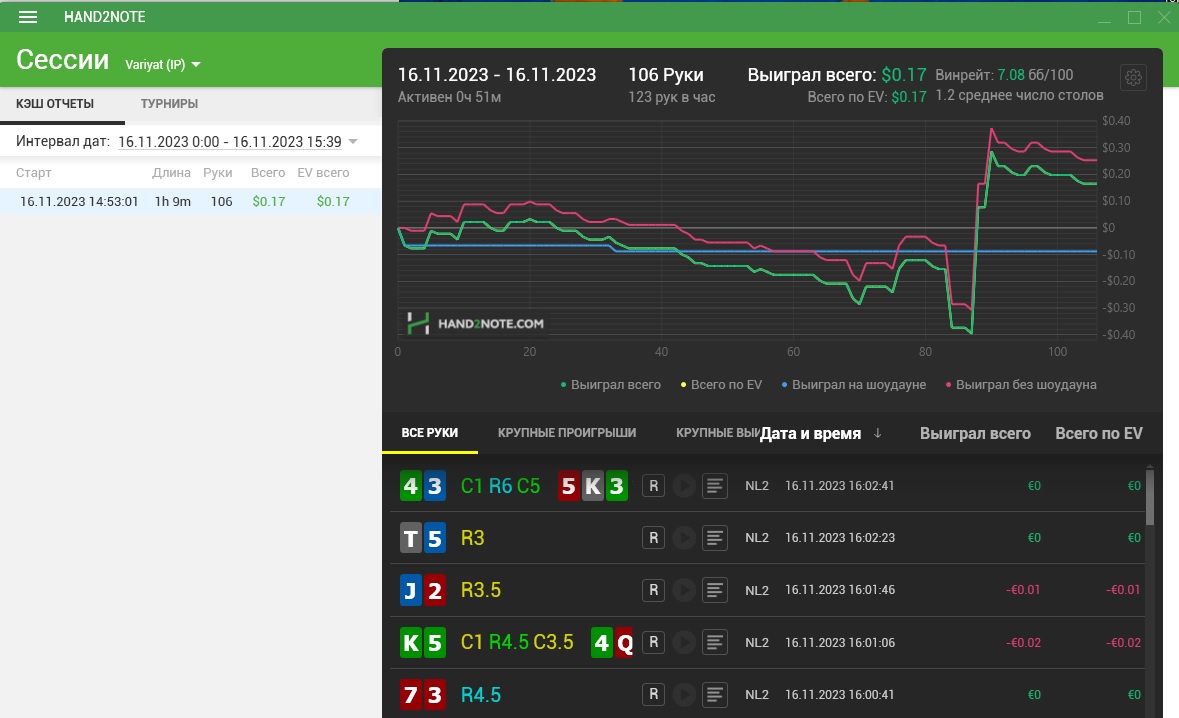Click date range 16.11.2023 0:00 - 16.11.2023 15:39
1179x718 pixels.
tap(230, 141)
